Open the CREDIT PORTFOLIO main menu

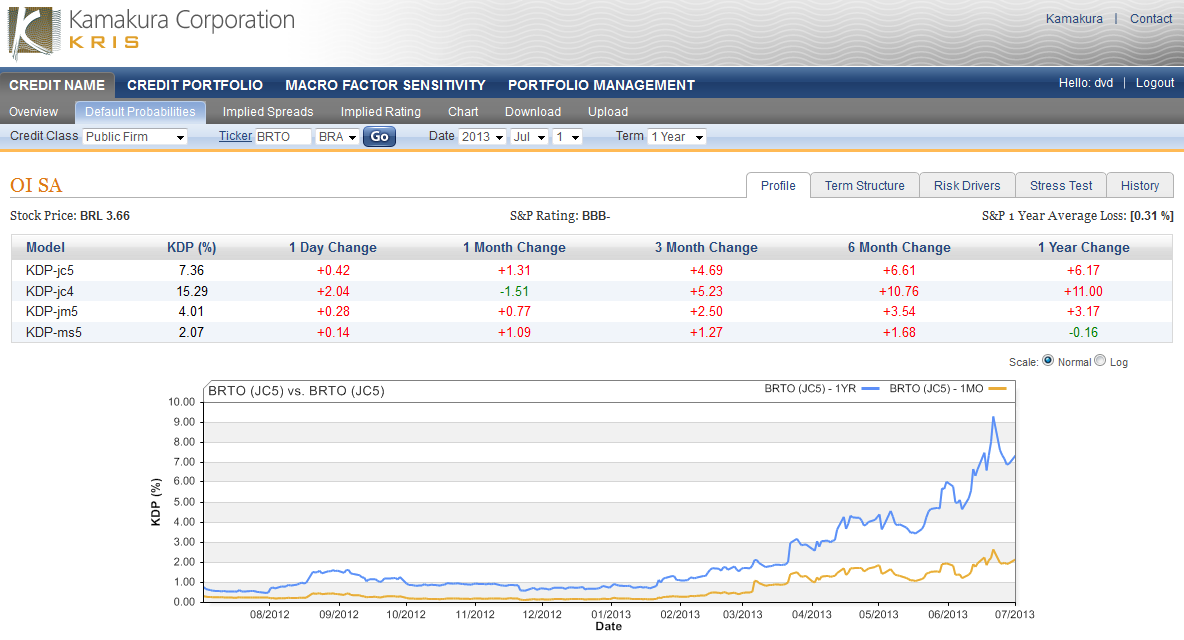tap(195, 85)
